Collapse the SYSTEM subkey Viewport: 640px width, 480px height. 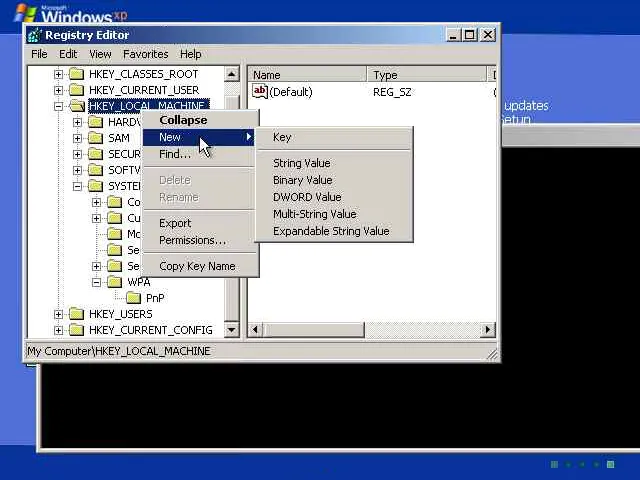(x=77, y=187)
